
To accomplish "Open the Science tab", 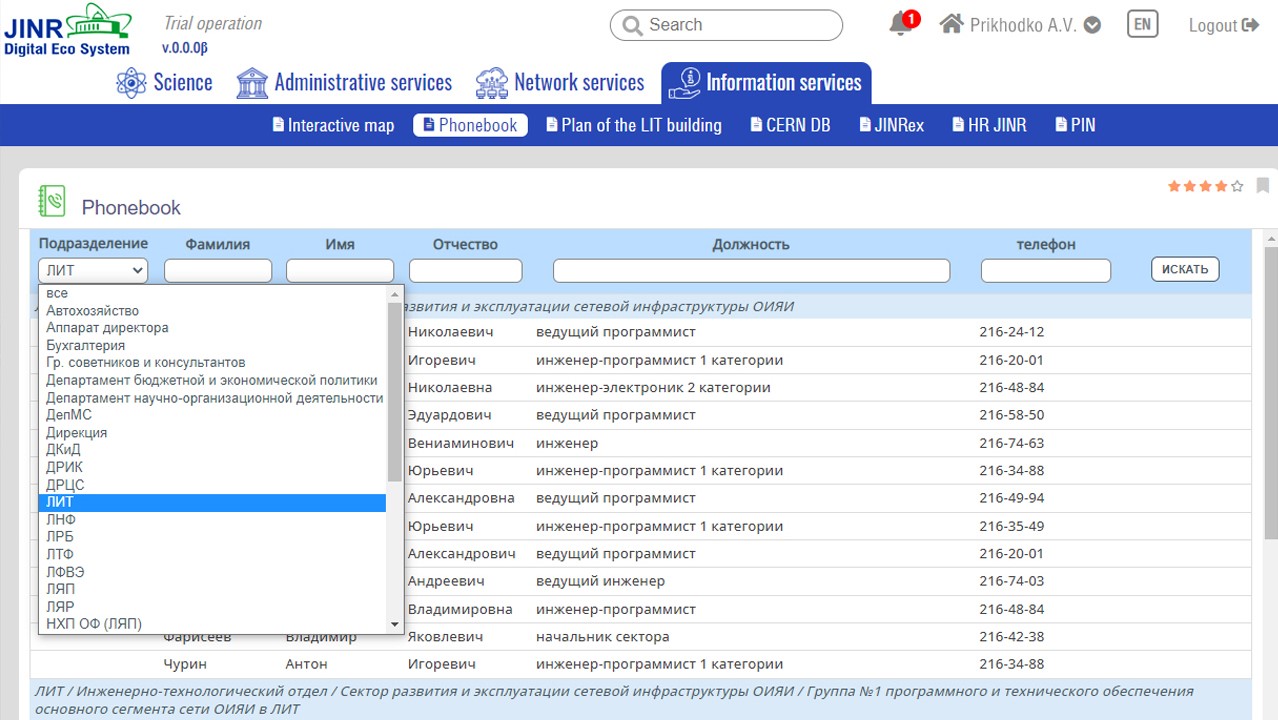I will (x=164, y=83).
